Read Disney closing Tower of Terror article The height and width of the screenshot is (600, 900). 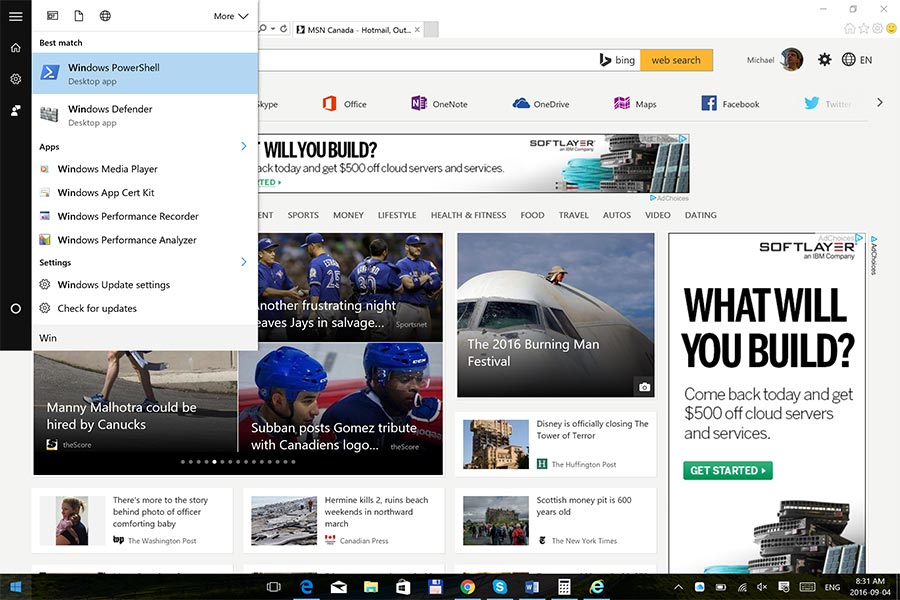[x=556, y=444]
